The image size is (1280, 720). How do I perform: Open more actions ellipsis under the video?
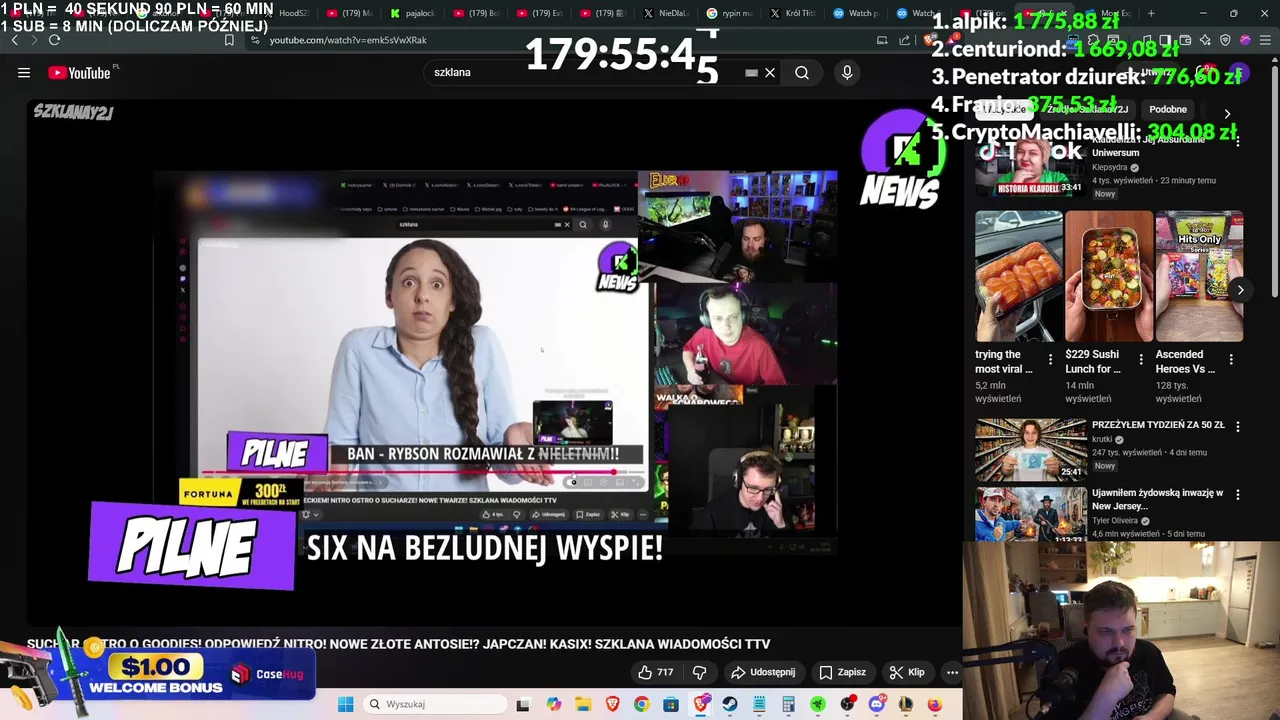[952, 672]
